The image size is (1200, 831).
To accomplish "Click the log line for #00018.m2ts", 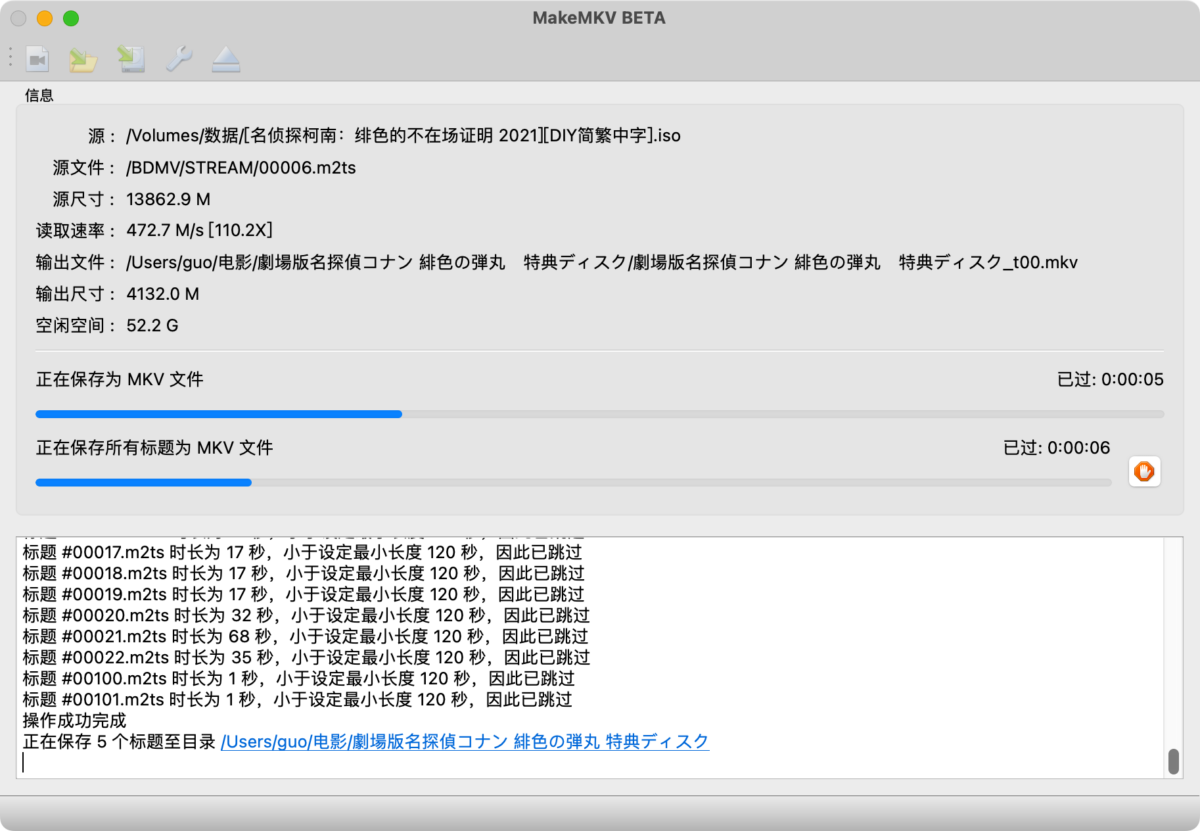I will 303,573.
